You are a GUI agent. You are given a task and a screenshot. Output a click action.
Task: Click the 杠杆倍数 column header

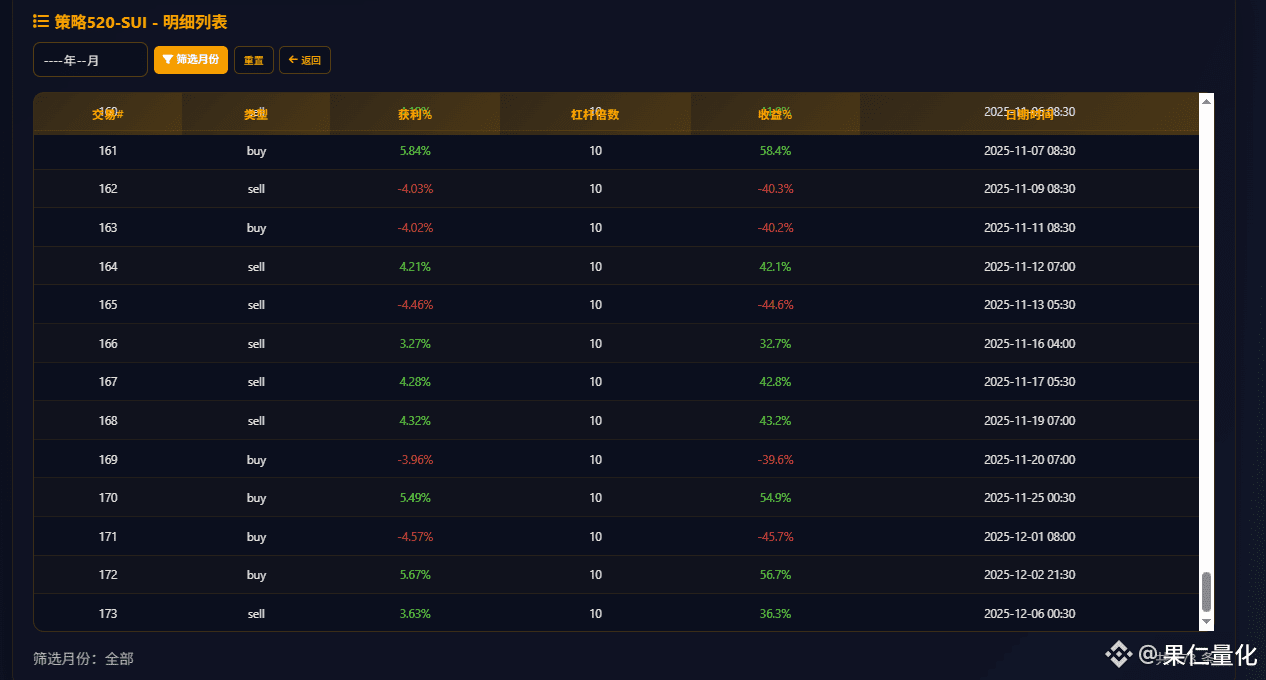[595, 114]
